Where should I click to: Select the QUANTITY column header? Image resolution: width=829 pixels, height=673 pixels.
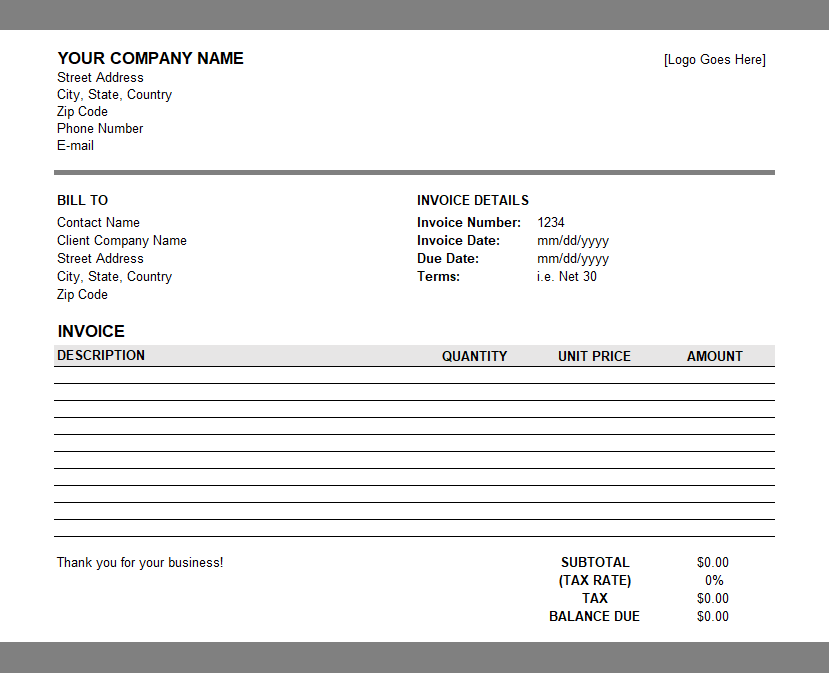(x=474, y=356)
